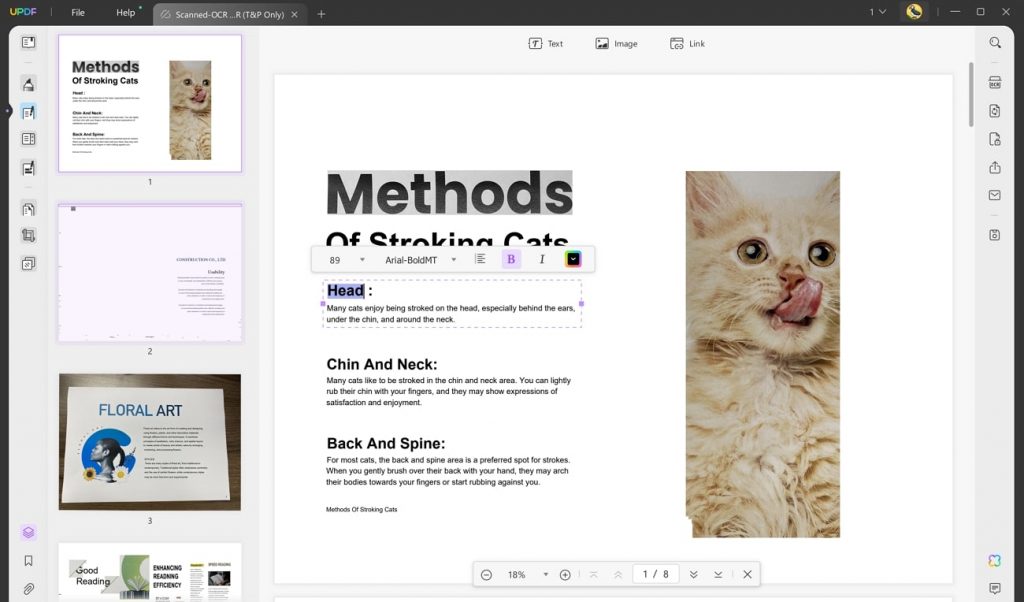The width and height of the screenshot is (1024, 602).
Task: Zoom in using the plus button
Action: point(565,574)
